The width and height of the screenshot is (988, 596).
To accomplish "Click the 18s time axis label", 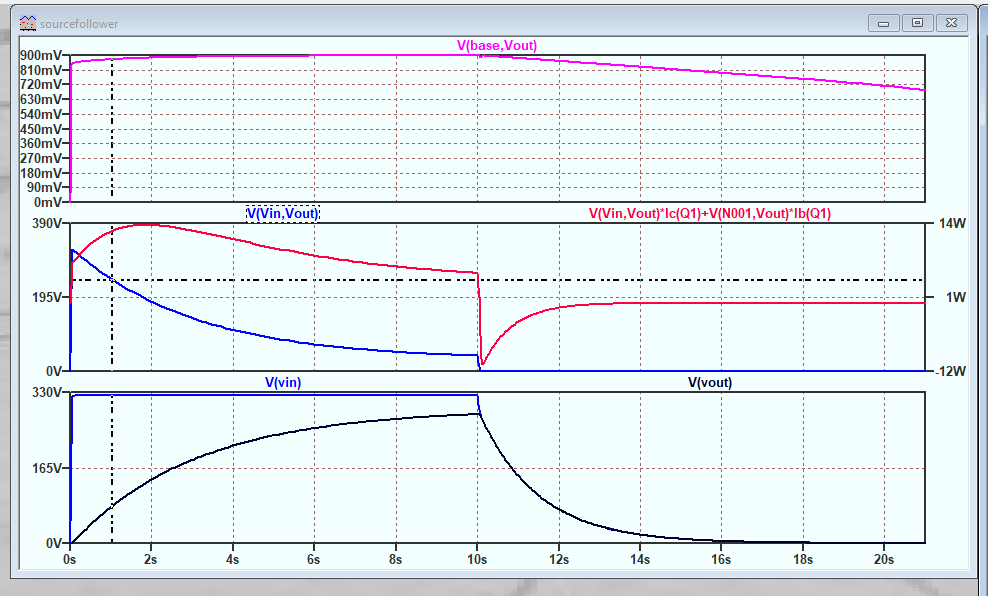I will point(802,559).
